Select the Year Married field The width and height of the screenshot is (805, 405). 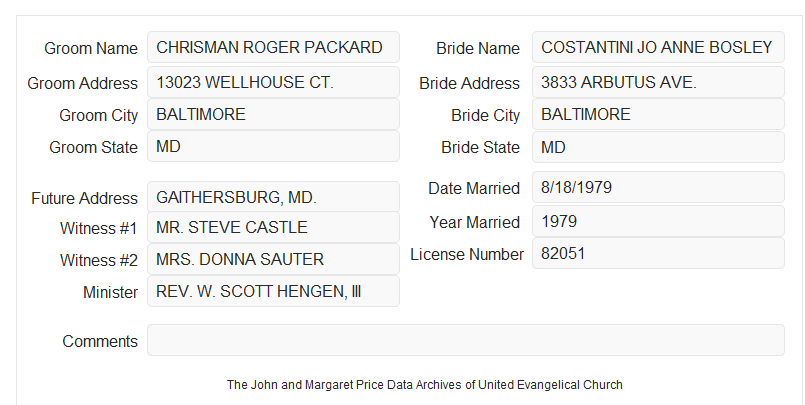tap(658, 221)
